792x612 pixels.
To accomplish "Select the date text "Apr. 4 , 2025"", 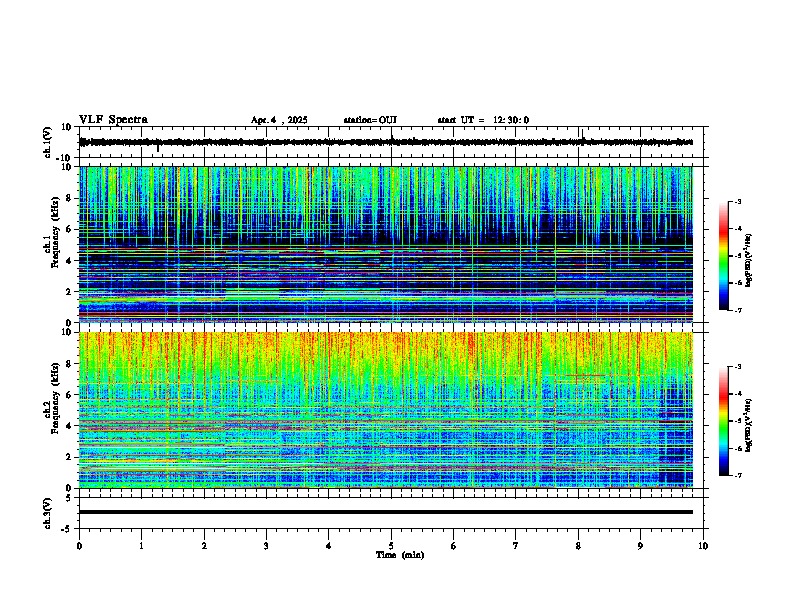I will tap(279, 120).
